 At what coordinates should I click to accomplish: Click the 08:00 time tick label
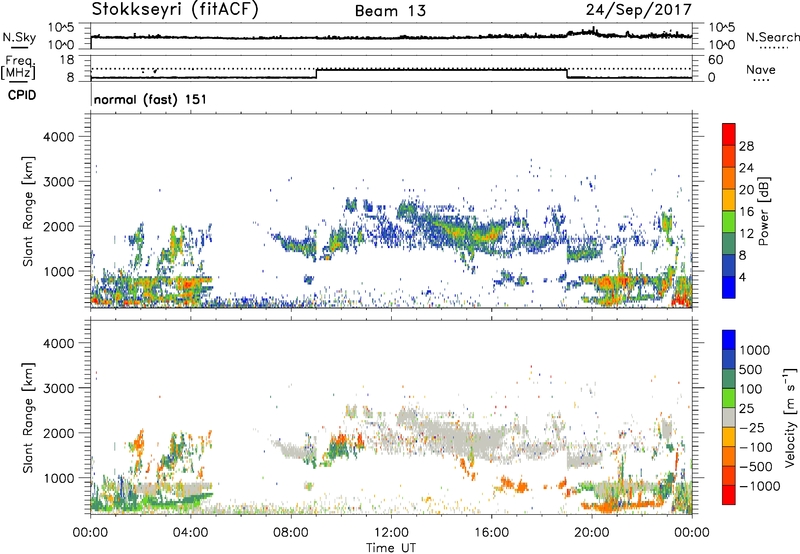291,533
